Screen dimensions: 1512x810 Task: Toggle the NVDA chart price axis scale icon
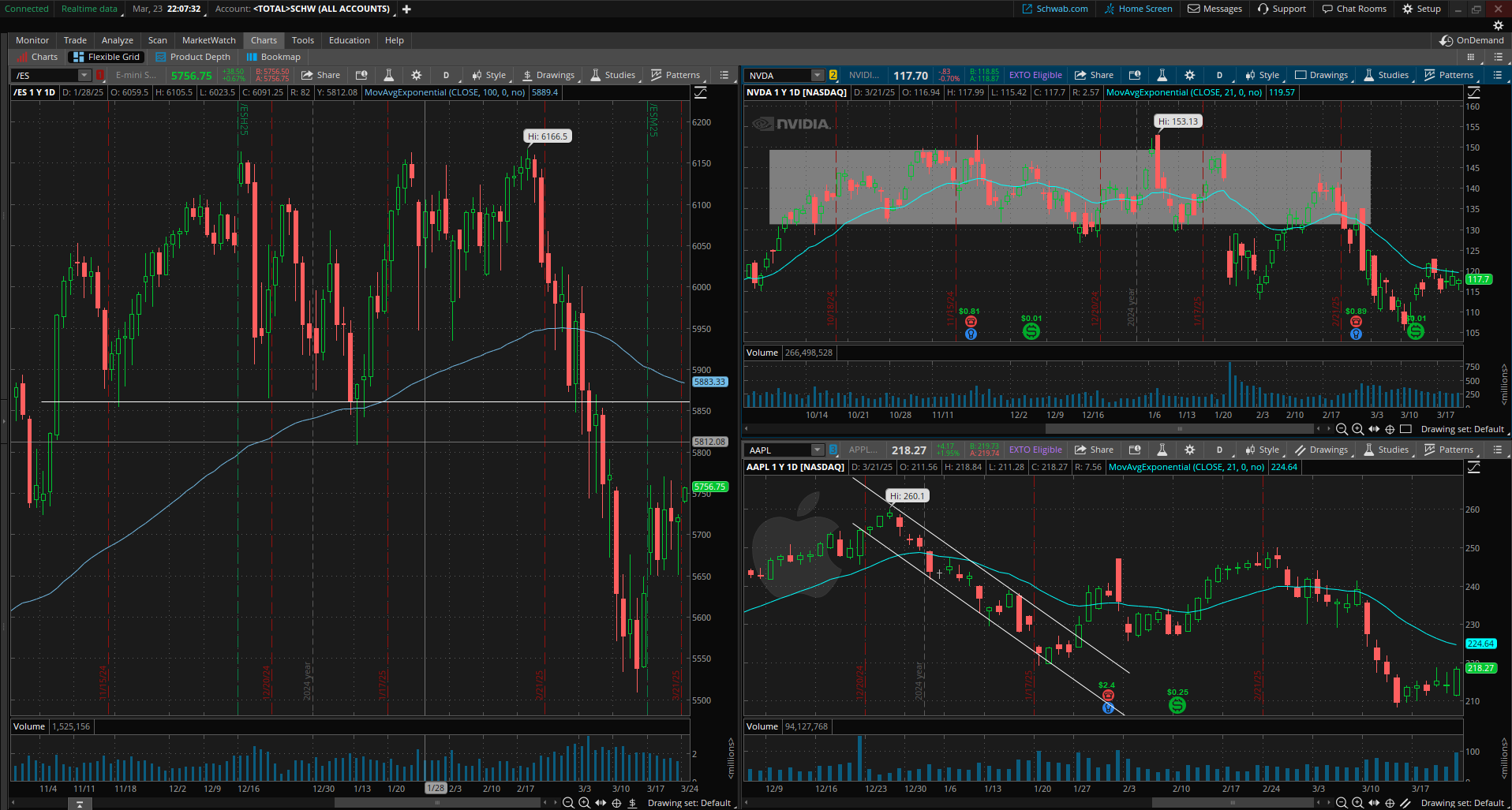point(1473,92)
